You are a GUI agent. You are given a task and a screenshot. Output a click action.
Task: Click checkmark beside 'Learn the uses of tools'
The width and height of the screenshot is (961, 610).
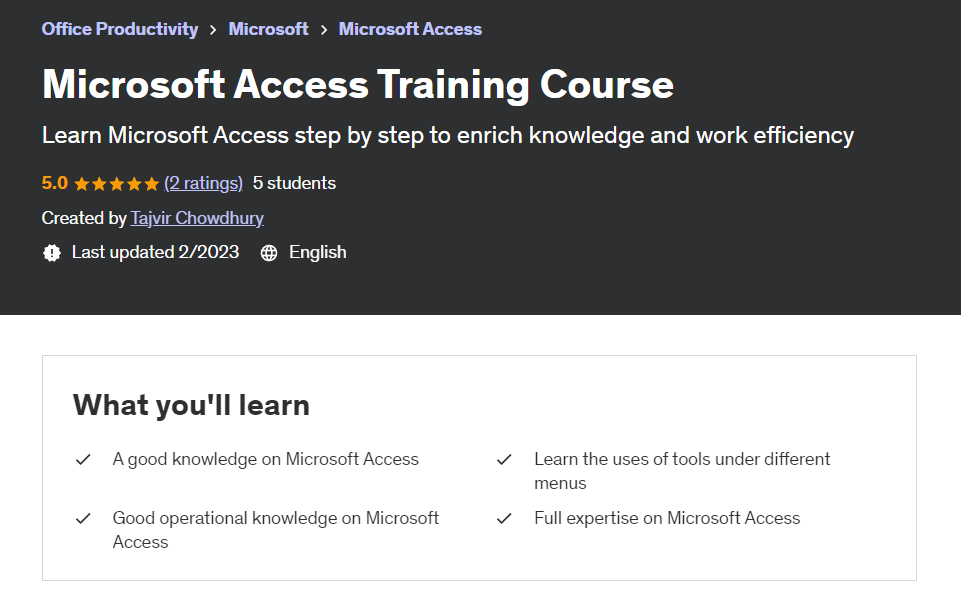[505, 460]
